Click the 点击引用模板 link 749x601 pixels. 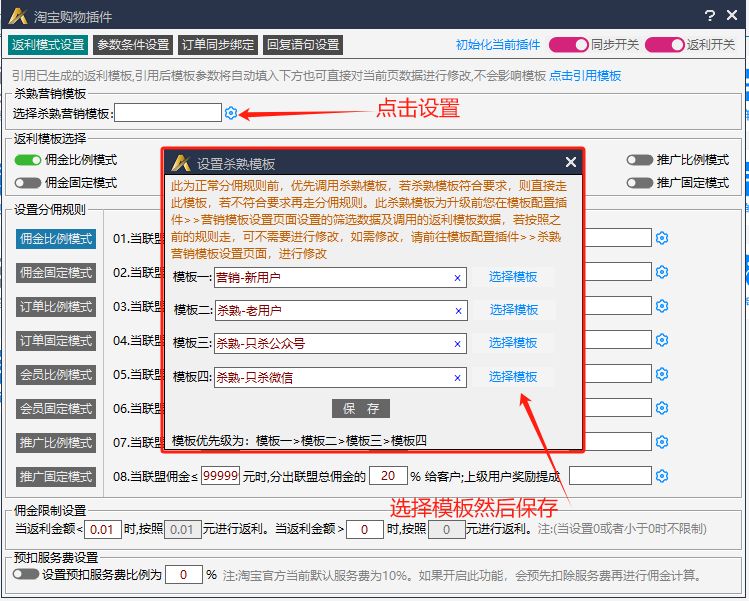585,75
